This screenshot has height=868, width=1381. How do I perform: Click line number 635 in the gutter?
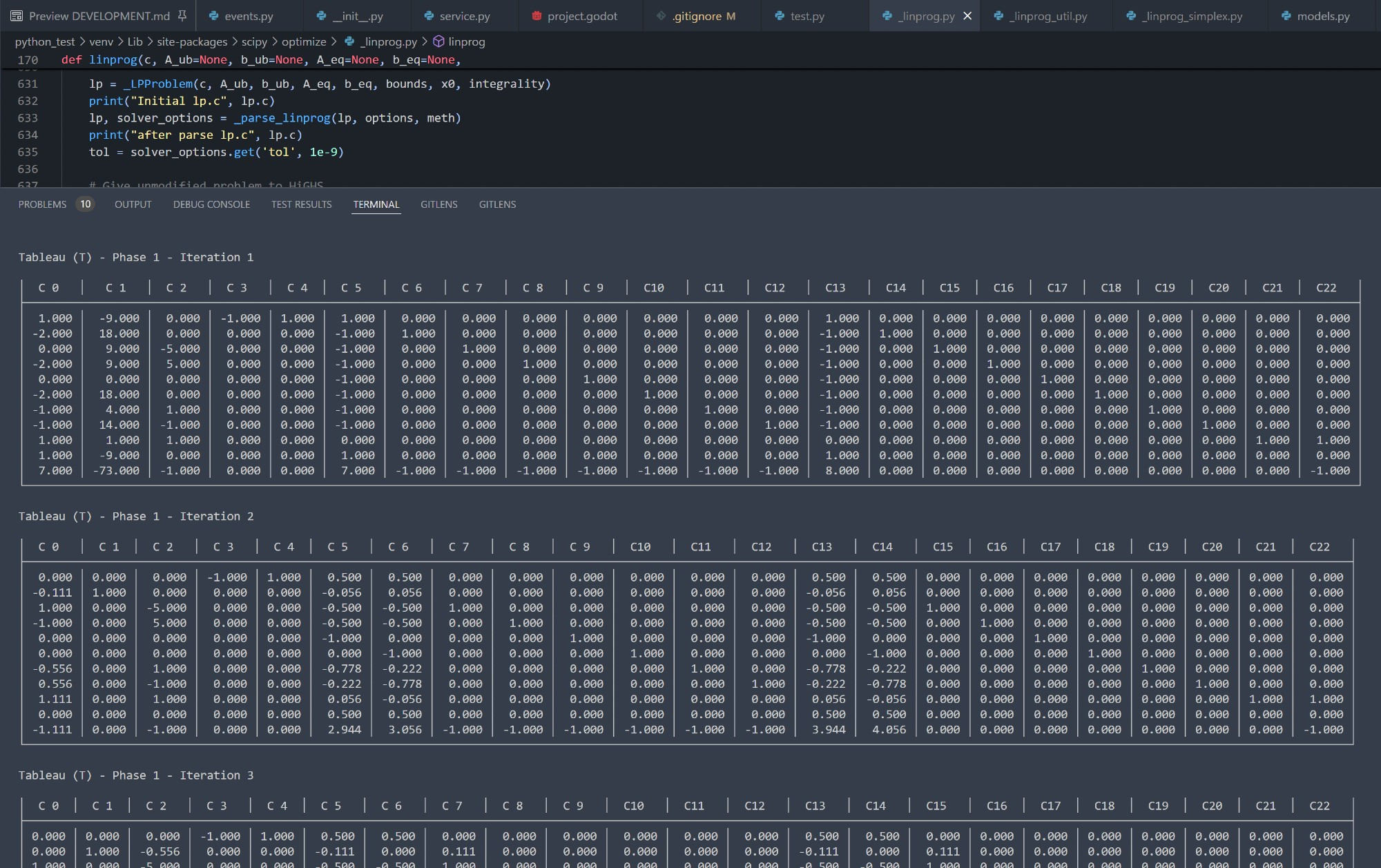pos(28,152)
